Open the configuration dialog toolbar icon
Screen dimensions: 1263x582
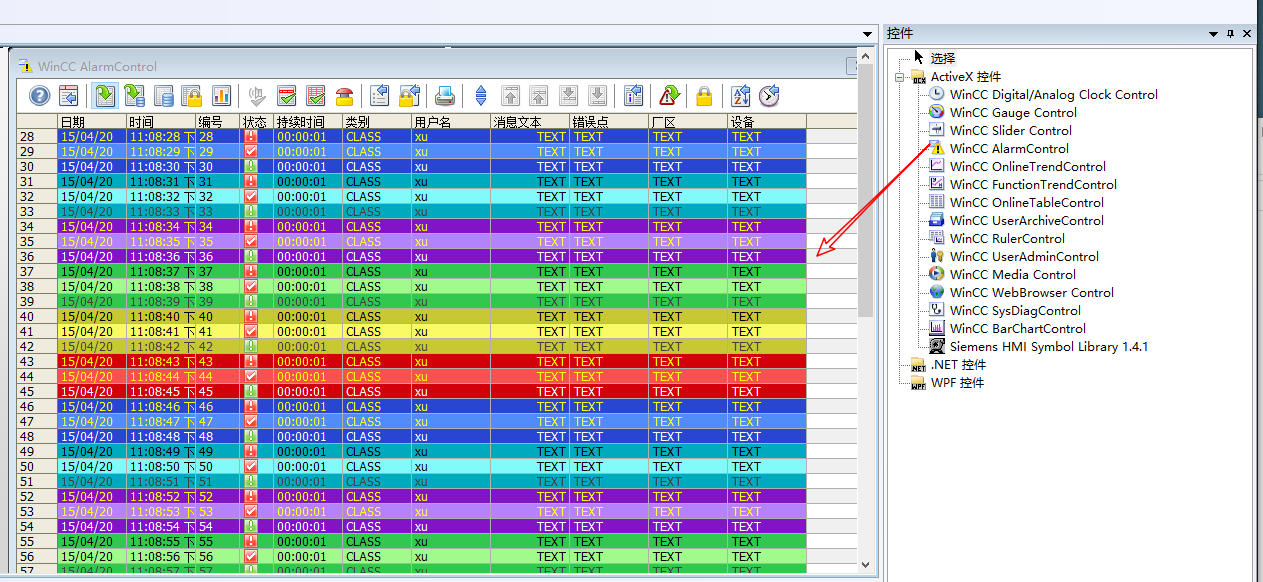(x=69, y=96)
